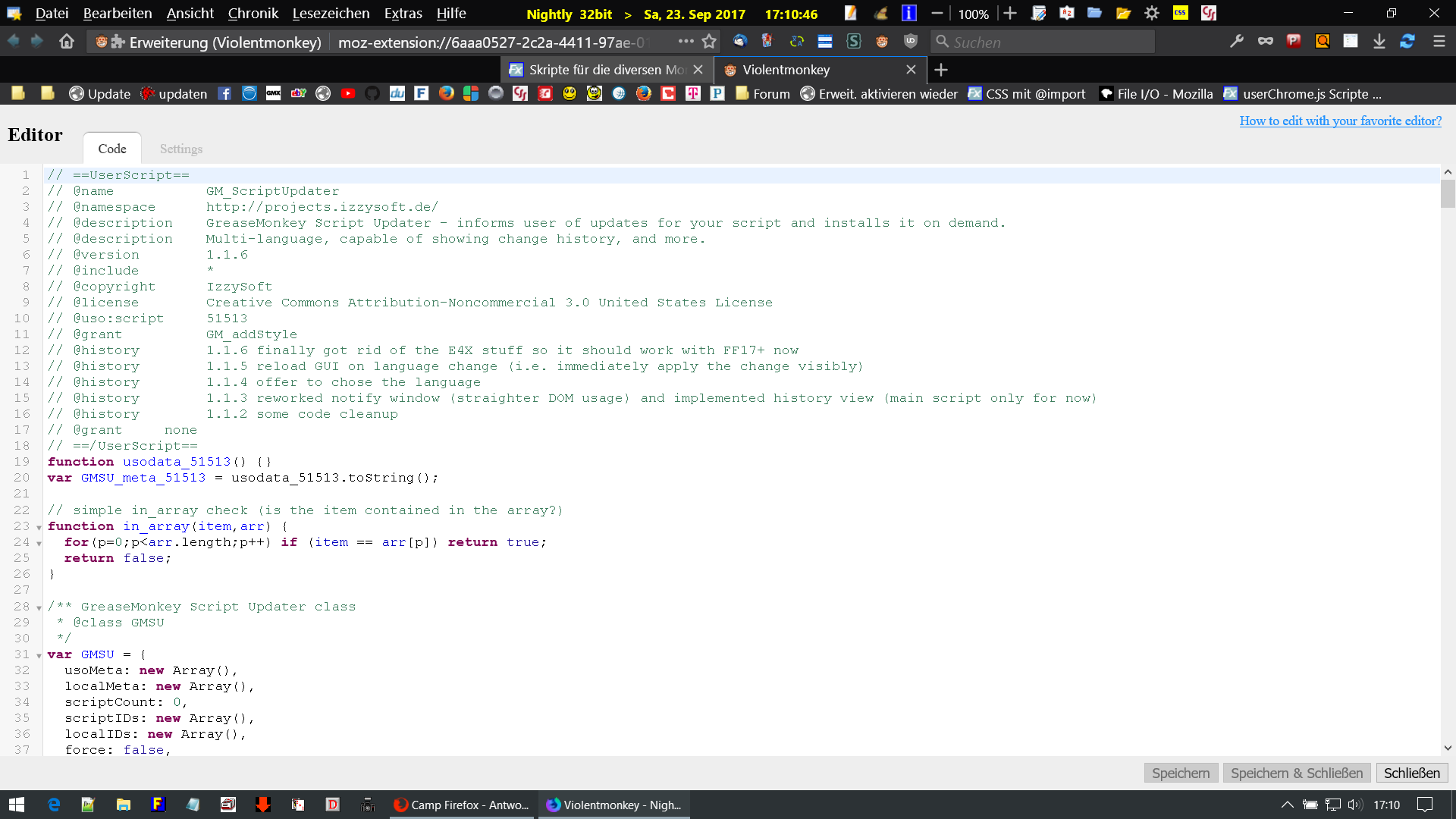Open the hamburger application menu

[1439, 42]
